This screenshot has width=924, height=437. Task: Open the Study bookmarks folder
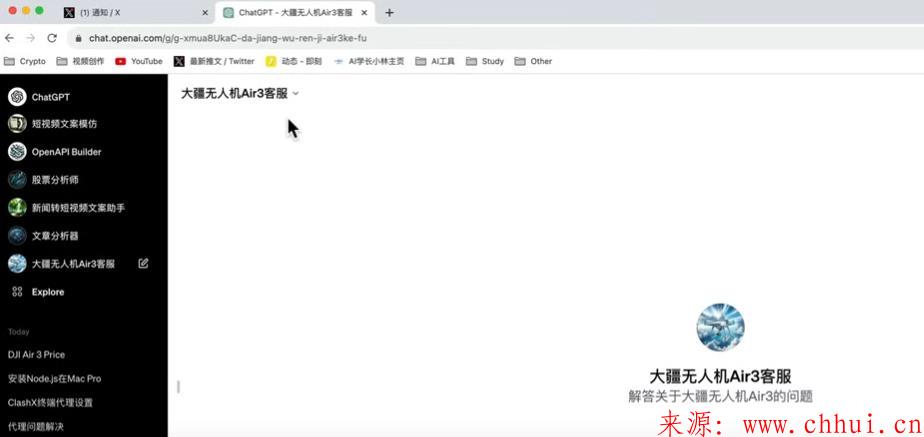[485, 61]
